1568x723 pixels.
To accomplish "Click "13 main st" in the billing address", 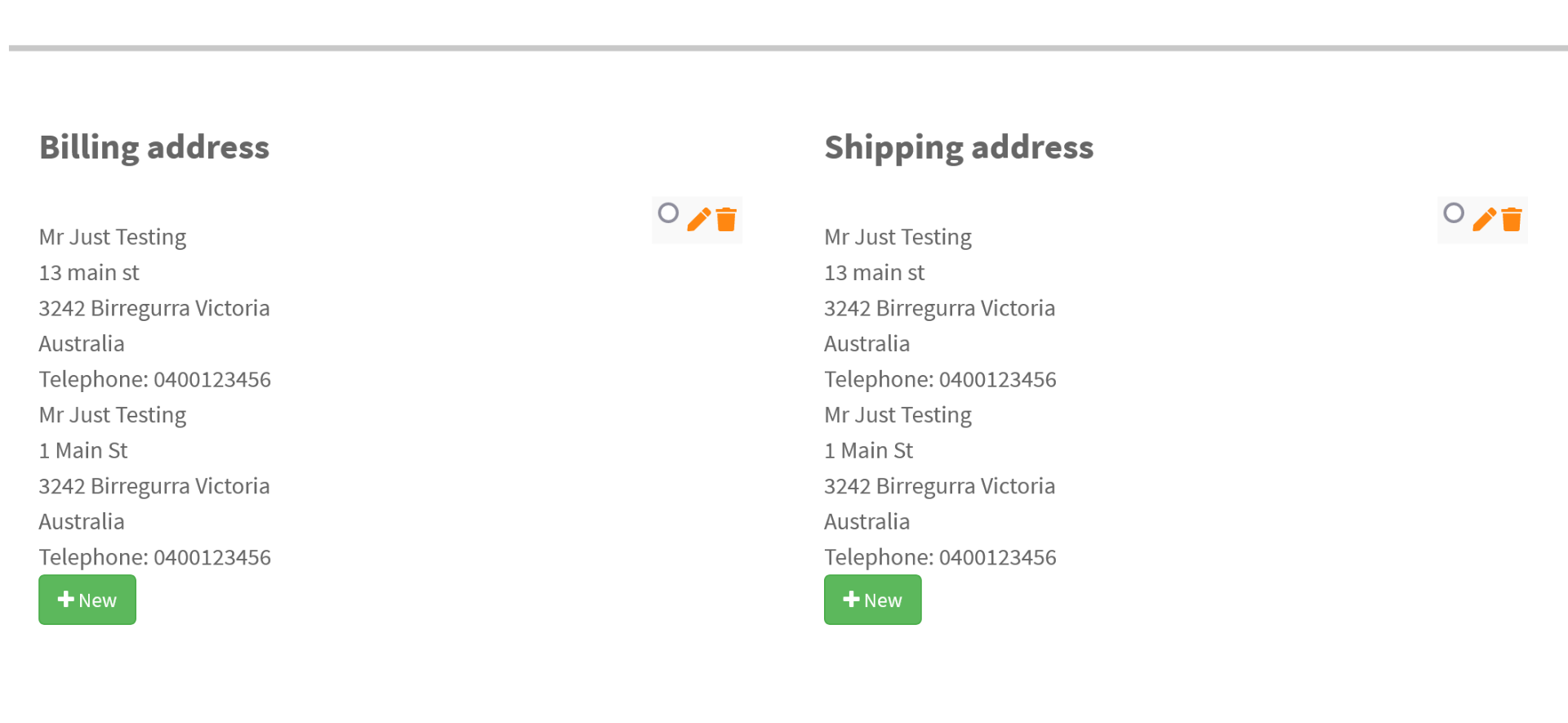I will pyautogui.click(x=89, y=273).
